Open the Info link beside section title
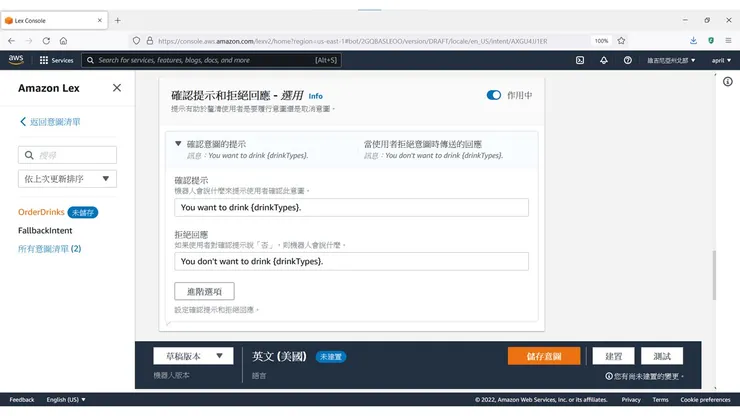This screenshot has height=416, width=740. point(316,96)
